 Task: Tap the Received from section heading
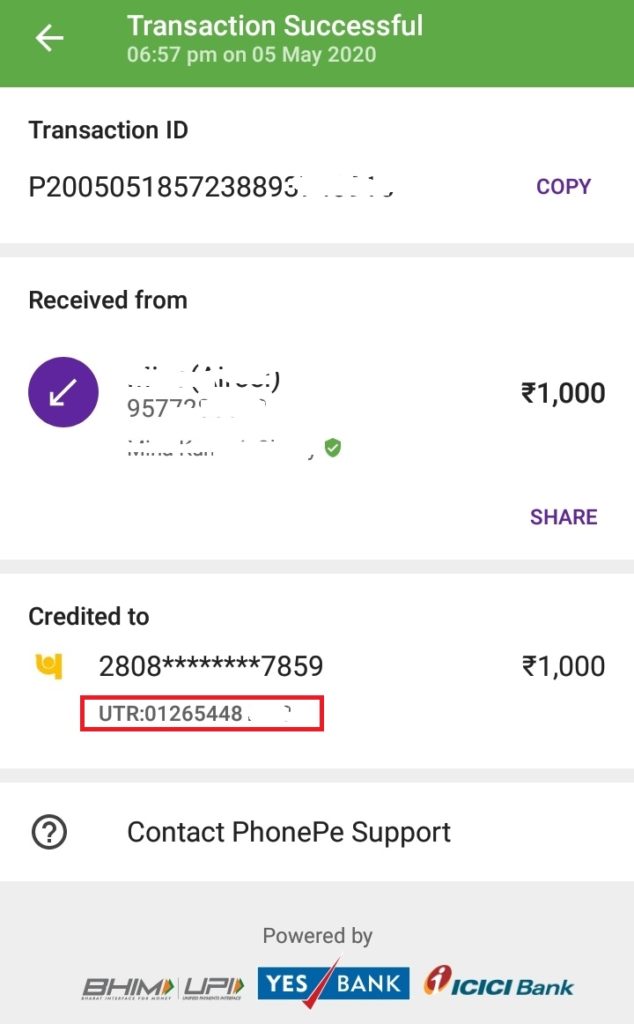pos(108,300)
